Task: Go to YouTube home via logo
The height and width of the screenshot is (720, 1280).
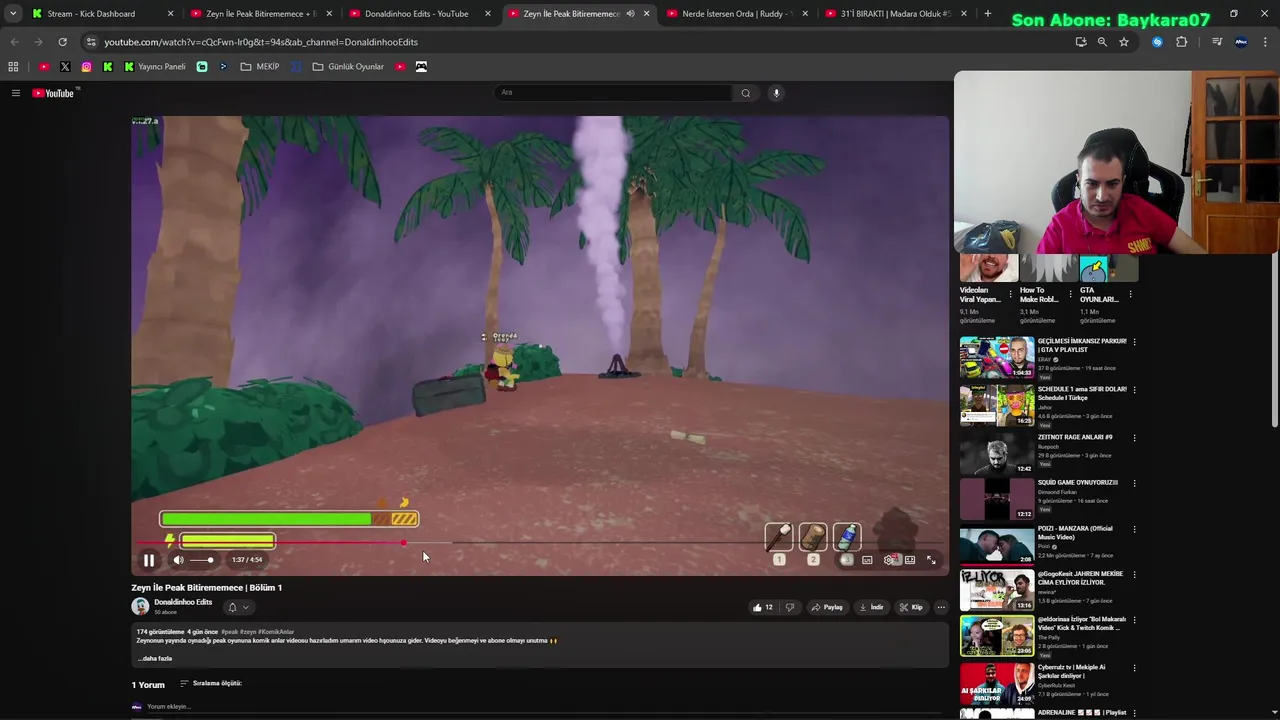Action: (53, 93)
